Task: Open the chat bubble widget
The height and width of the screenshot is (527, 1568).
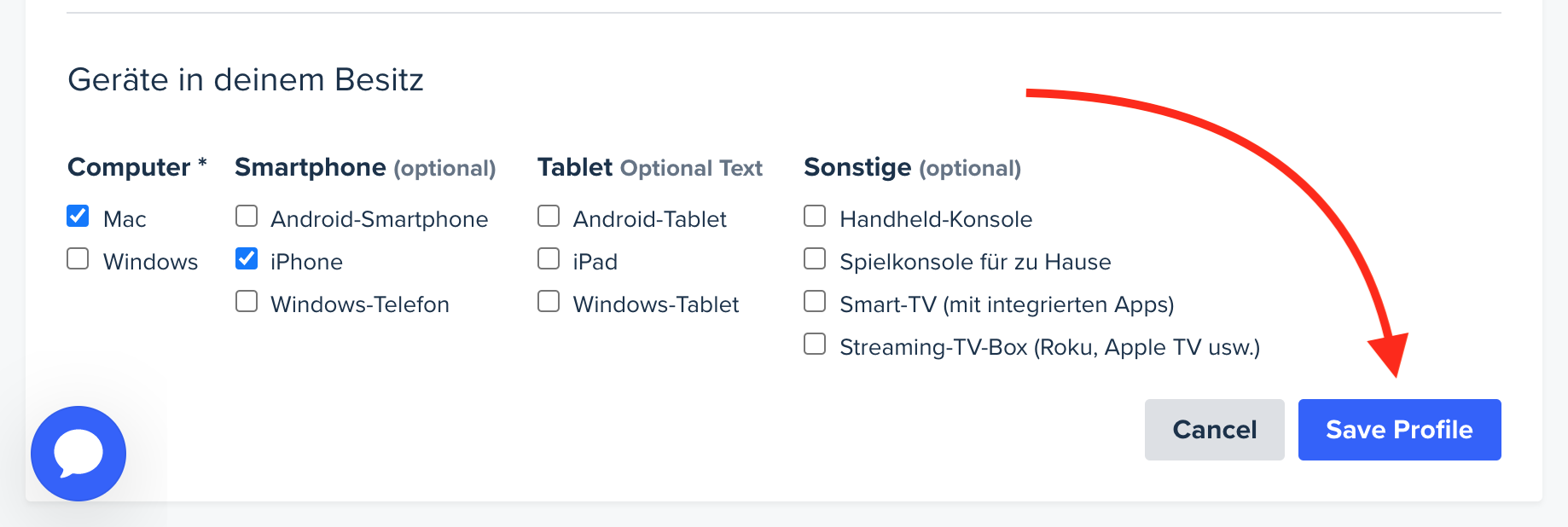Action: pos(78,453)
